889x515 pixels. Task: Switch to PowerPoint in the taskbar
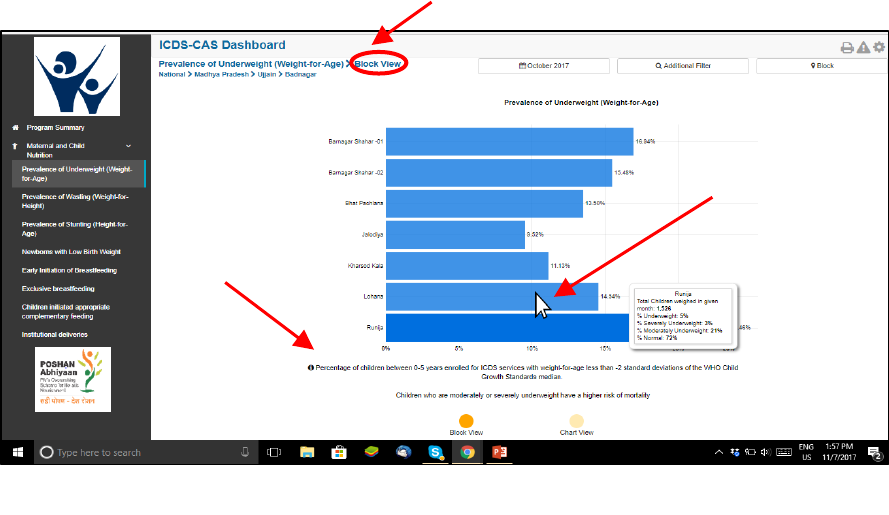499,452
